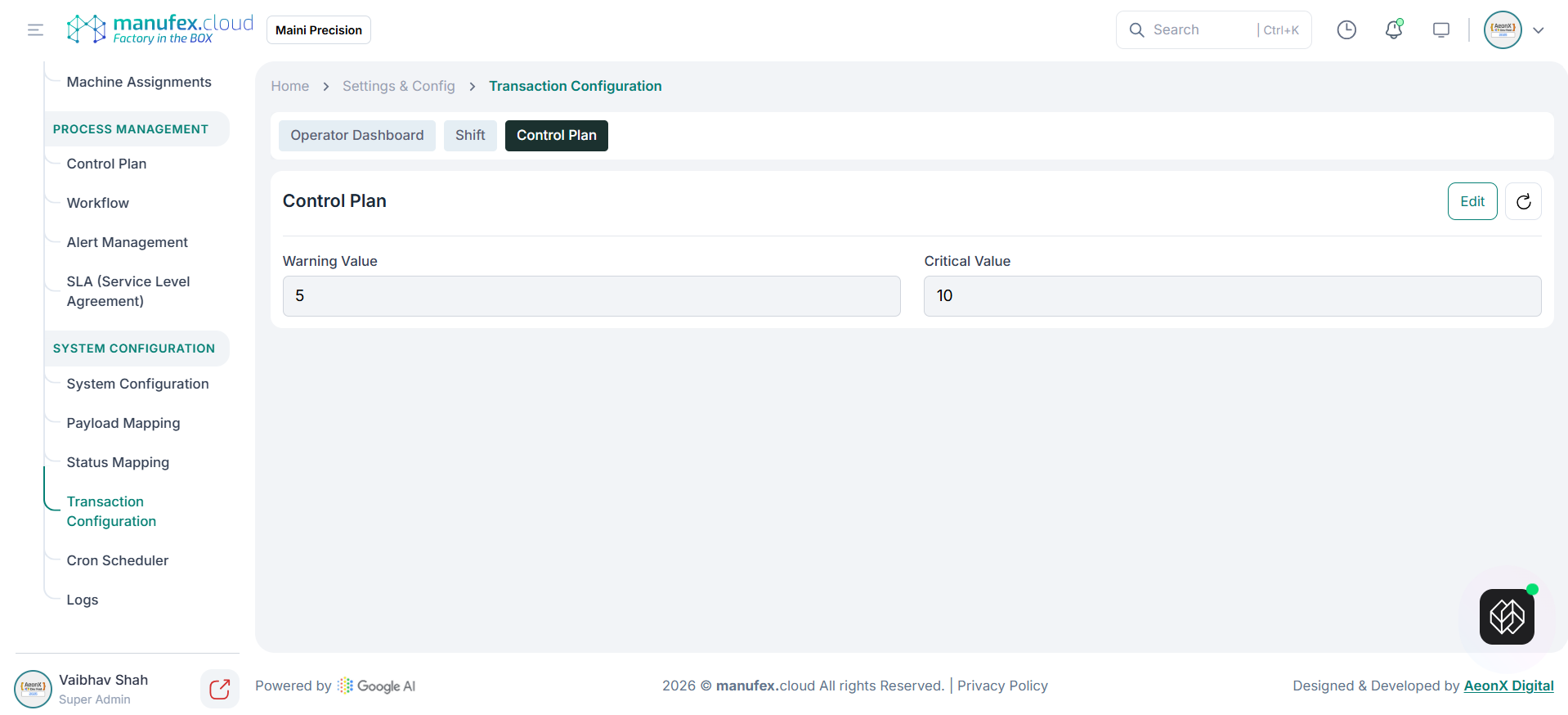Select the Control Plan tab
The image size is (1568, 715).
click(x=557, y=136)
